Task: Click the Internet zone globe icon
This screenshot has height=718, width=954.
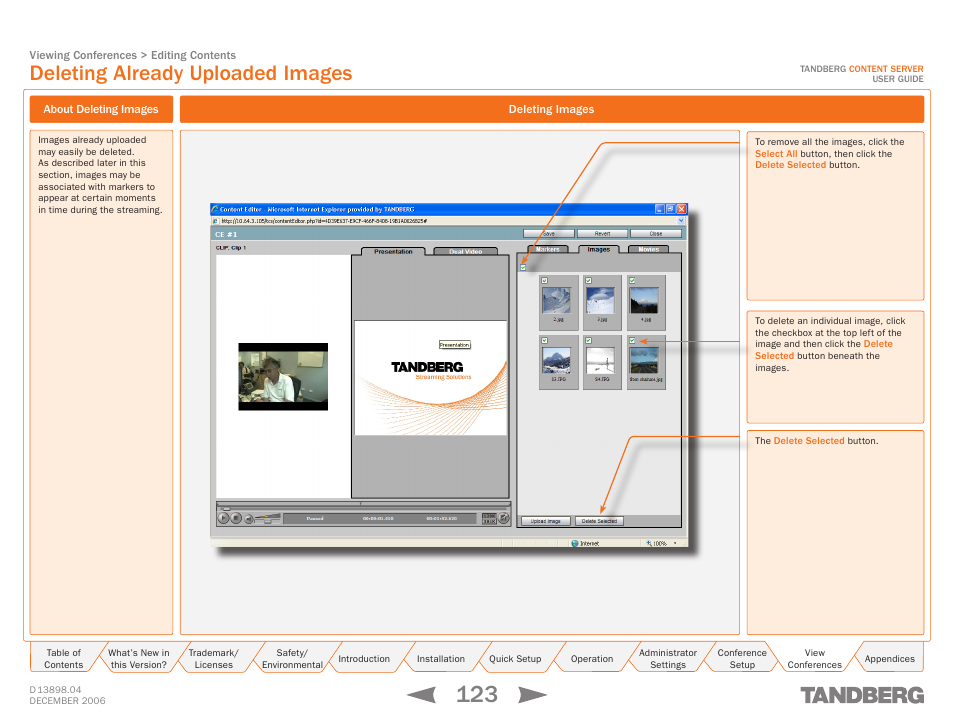Action: pos(575,543)
